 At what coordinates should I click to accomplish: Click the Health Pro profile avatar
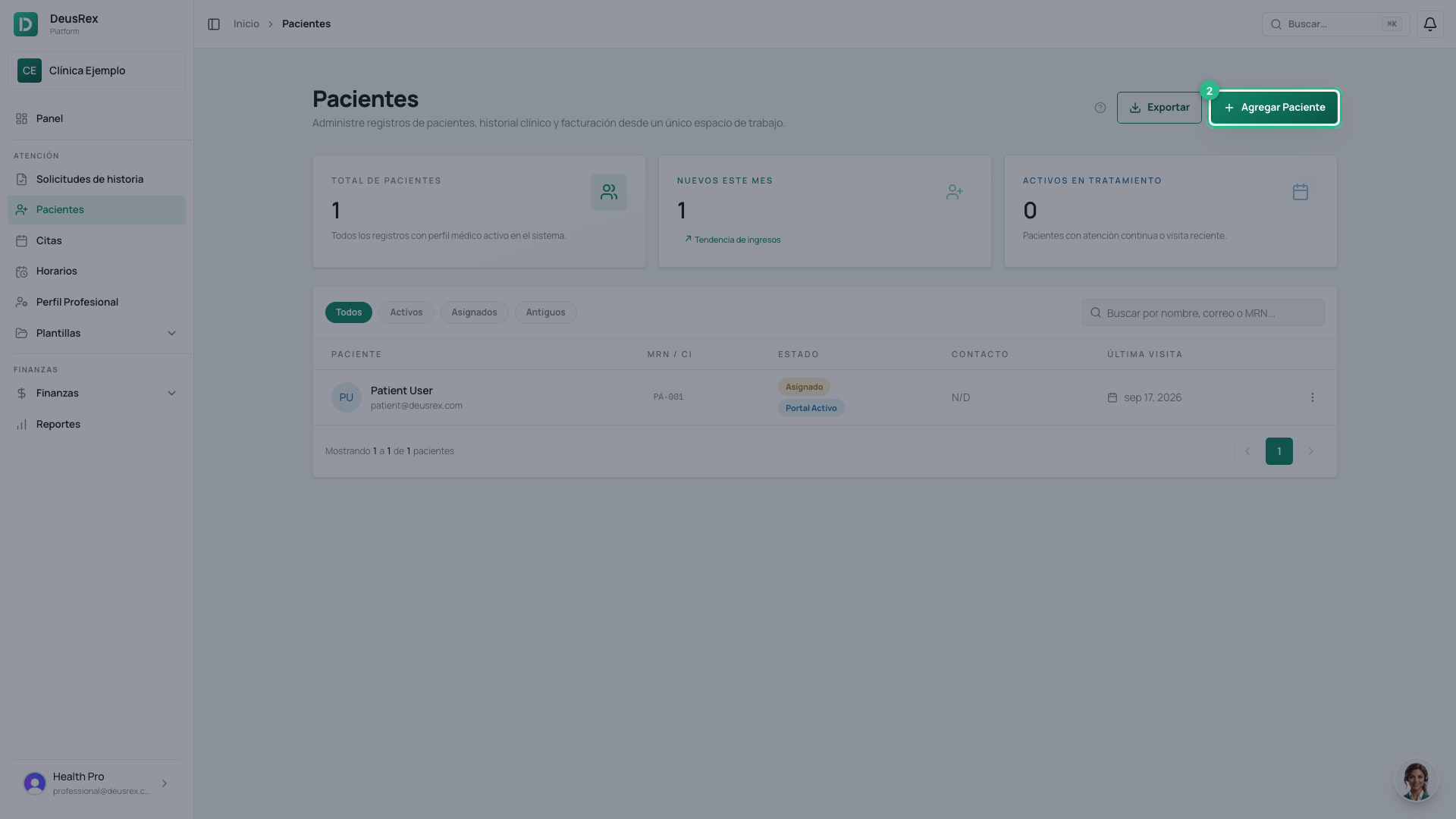click(x=35, y=783)
